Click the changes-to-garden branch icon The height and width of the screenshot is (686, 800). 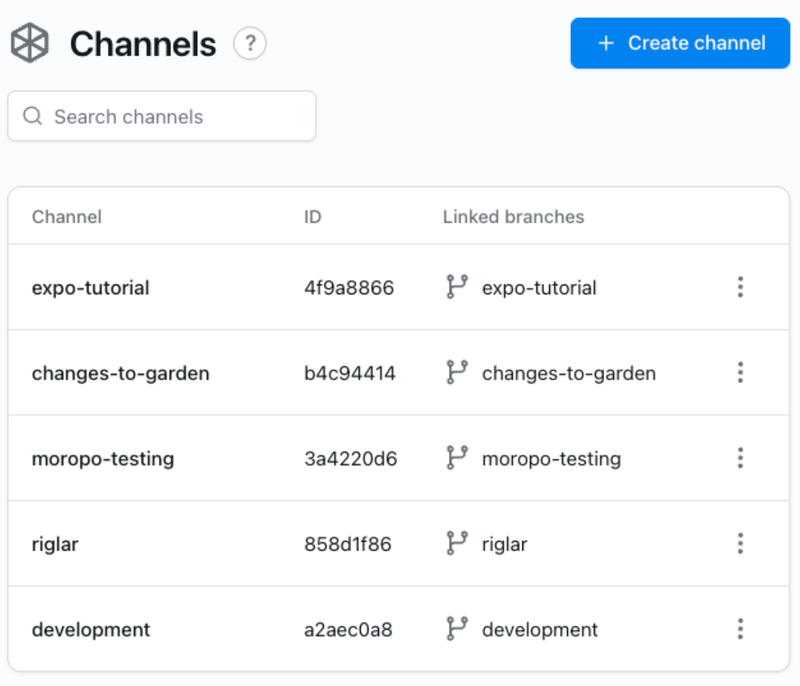point(457,373)
